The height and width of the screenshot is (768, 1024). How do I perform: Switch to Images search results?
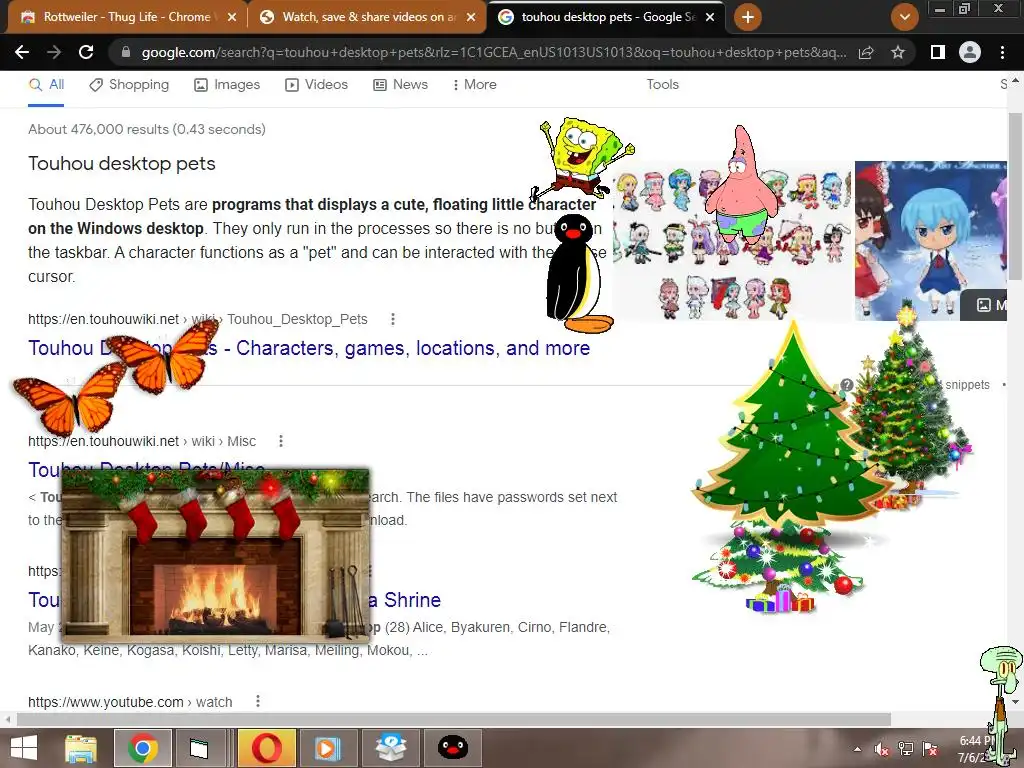coord(227,84)
